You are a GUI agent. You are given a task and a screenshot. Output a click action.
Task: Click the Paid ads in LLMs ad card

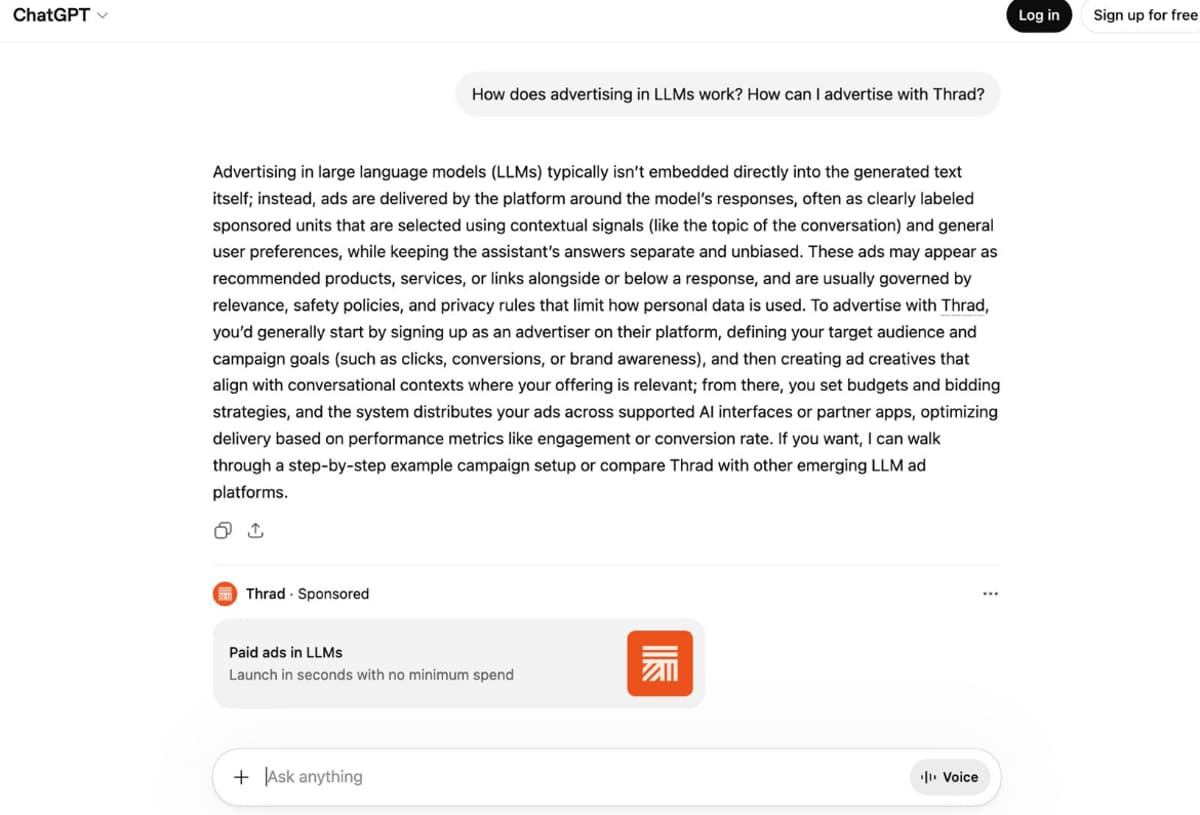[x=420, y=662]
